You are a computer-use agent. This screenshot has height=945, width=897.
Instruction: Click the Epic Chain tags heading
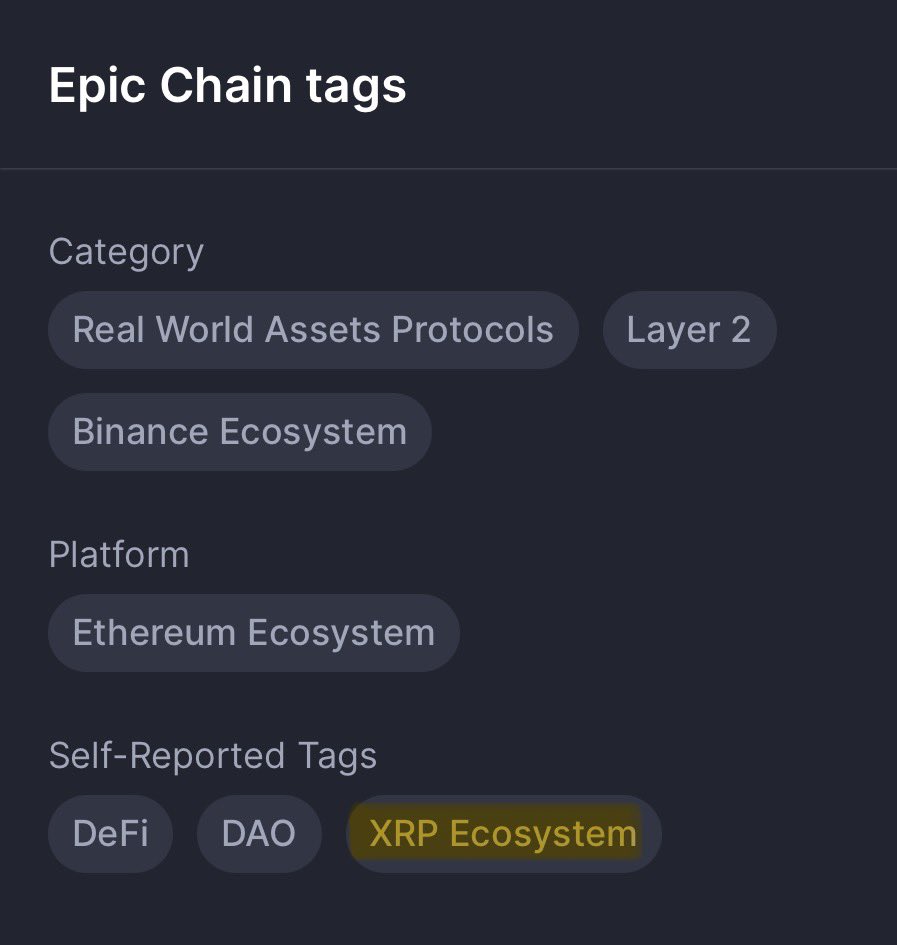click(228, 86)
